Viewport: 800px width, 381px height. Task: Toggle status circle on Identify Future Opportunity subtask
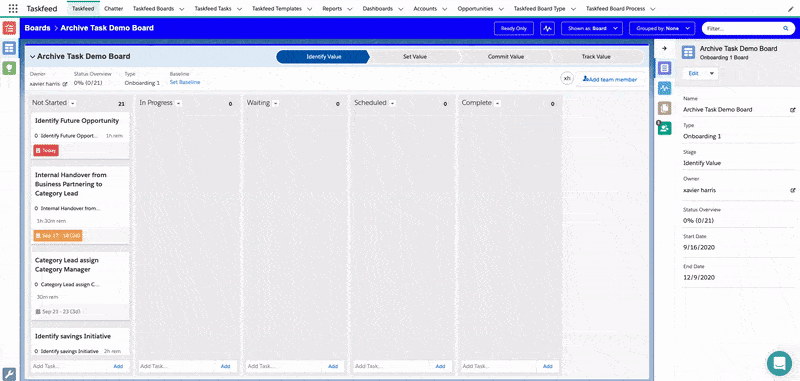click(37, 136)
